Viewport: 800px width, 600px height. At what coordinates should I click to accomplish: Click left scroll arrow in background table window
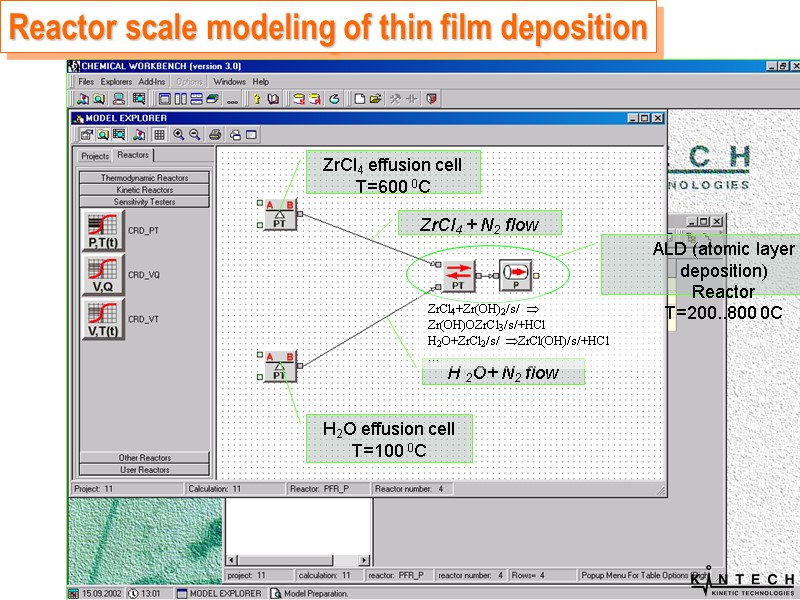click(232, 560)
